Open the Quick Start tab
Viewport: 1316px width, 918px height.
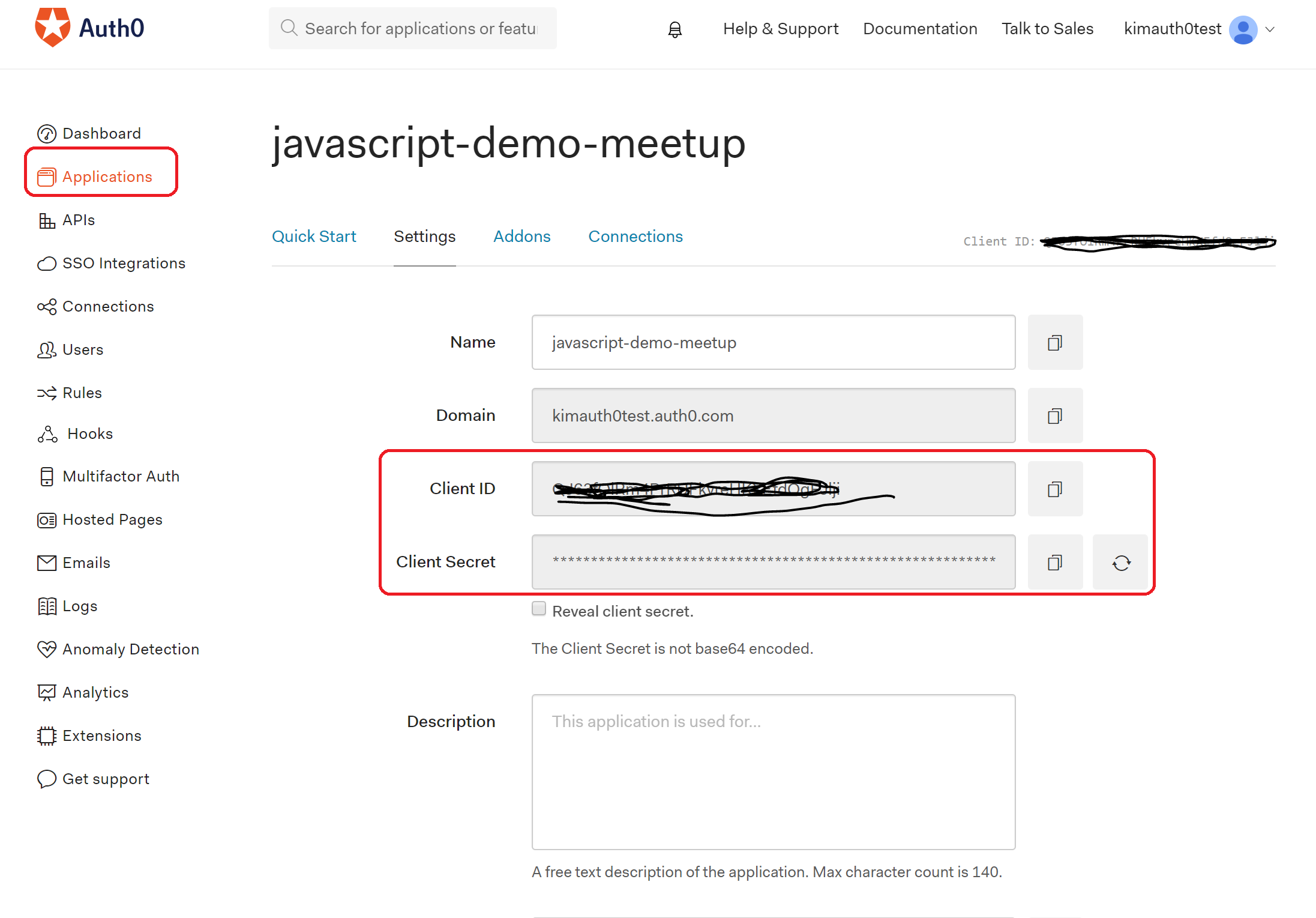(x=314, y=236)
